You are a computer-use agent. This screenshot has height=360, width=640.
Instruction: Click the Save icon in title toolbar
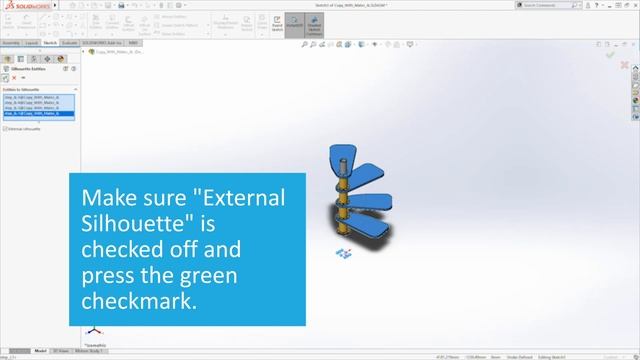(x=108, y=5)
